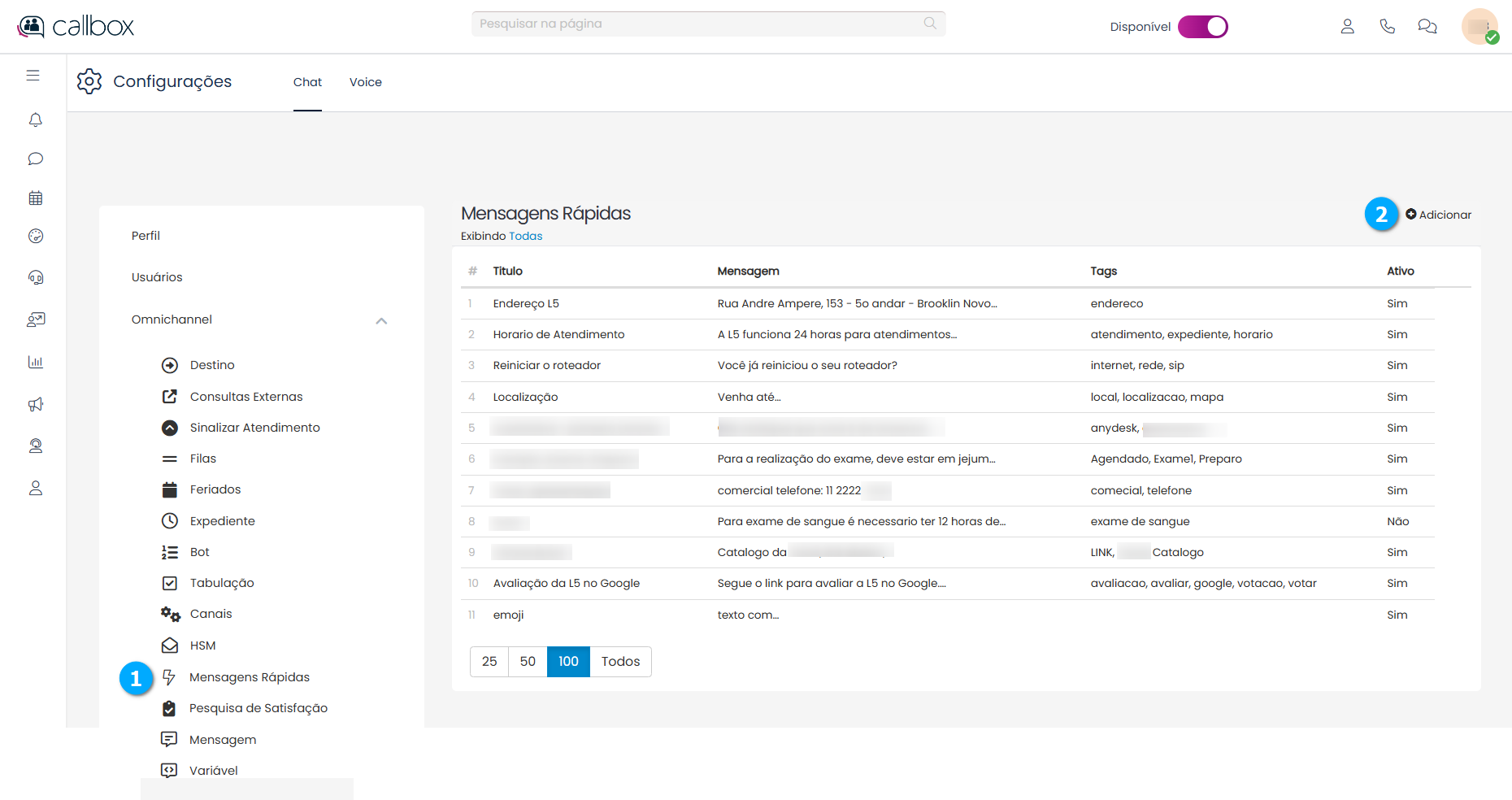Open the notifications bell in sidebar
The width and height of the screenshot is (1512, 800).
point(35,120)
